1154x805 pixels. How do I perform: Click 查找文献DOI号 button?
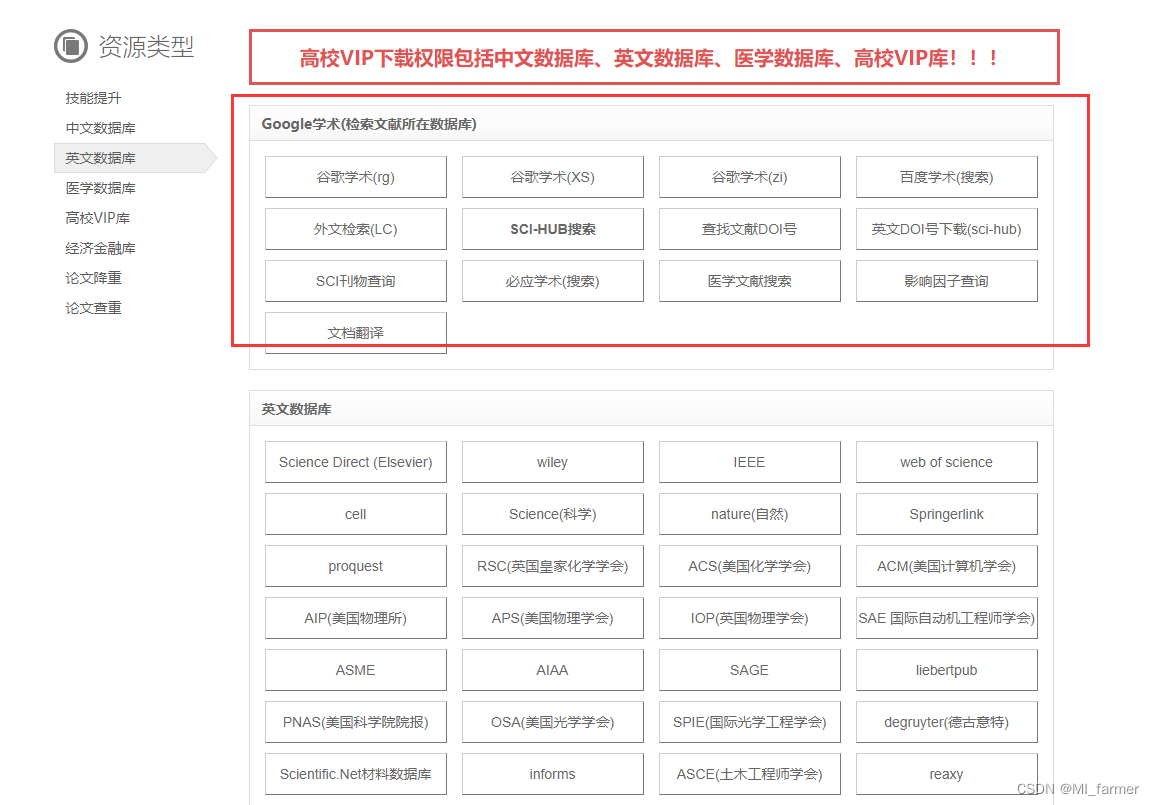pos(749,230)
